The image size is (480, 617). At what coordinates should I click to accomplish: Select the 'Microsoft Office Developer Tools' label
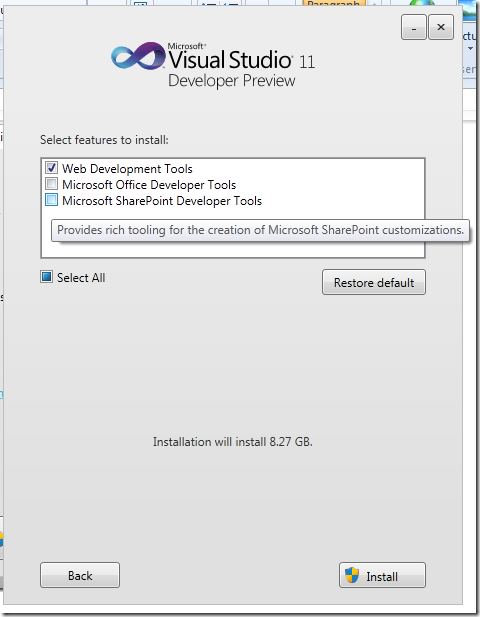click(x=149, y=185)
